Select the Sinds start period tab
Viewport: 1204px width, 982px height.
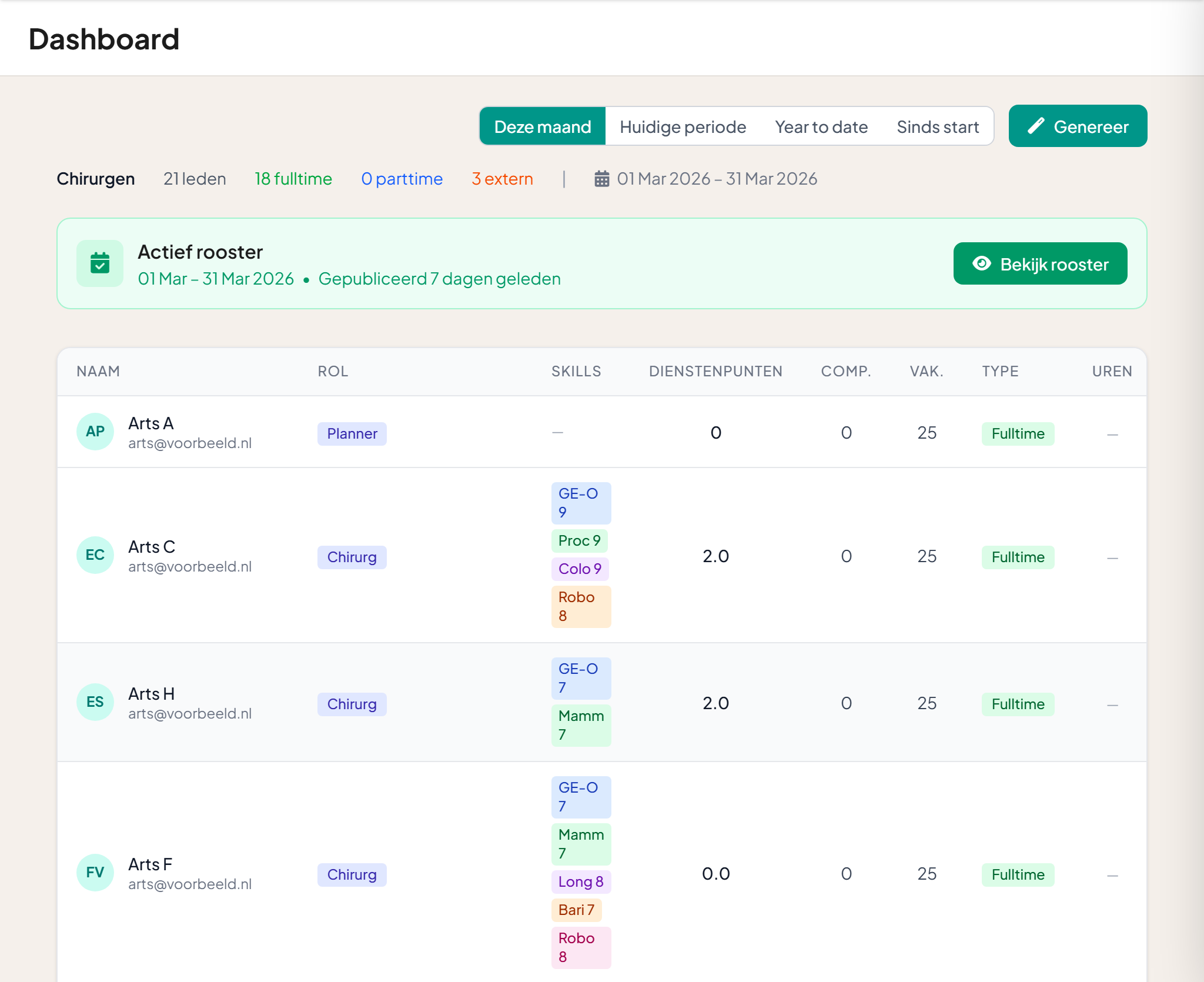click(937, 126)
